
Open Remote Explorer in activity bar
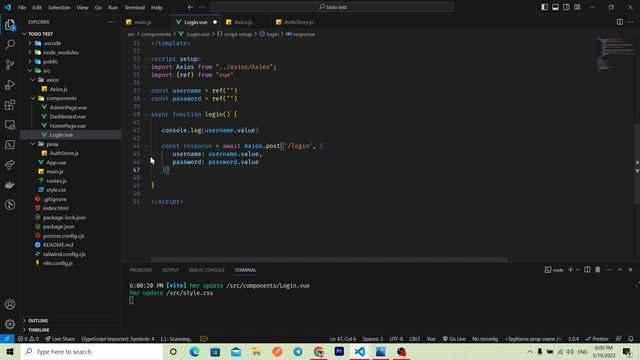tap(10, 125)
